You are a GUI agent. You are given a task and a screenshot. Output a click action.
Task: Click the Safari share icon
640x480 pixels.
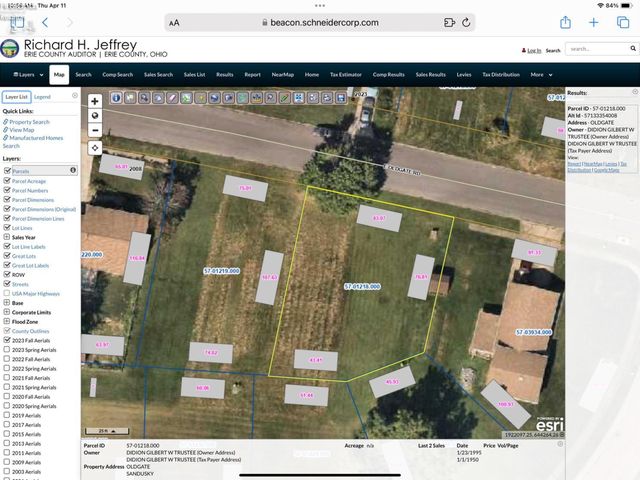click(x=565, y=22)
